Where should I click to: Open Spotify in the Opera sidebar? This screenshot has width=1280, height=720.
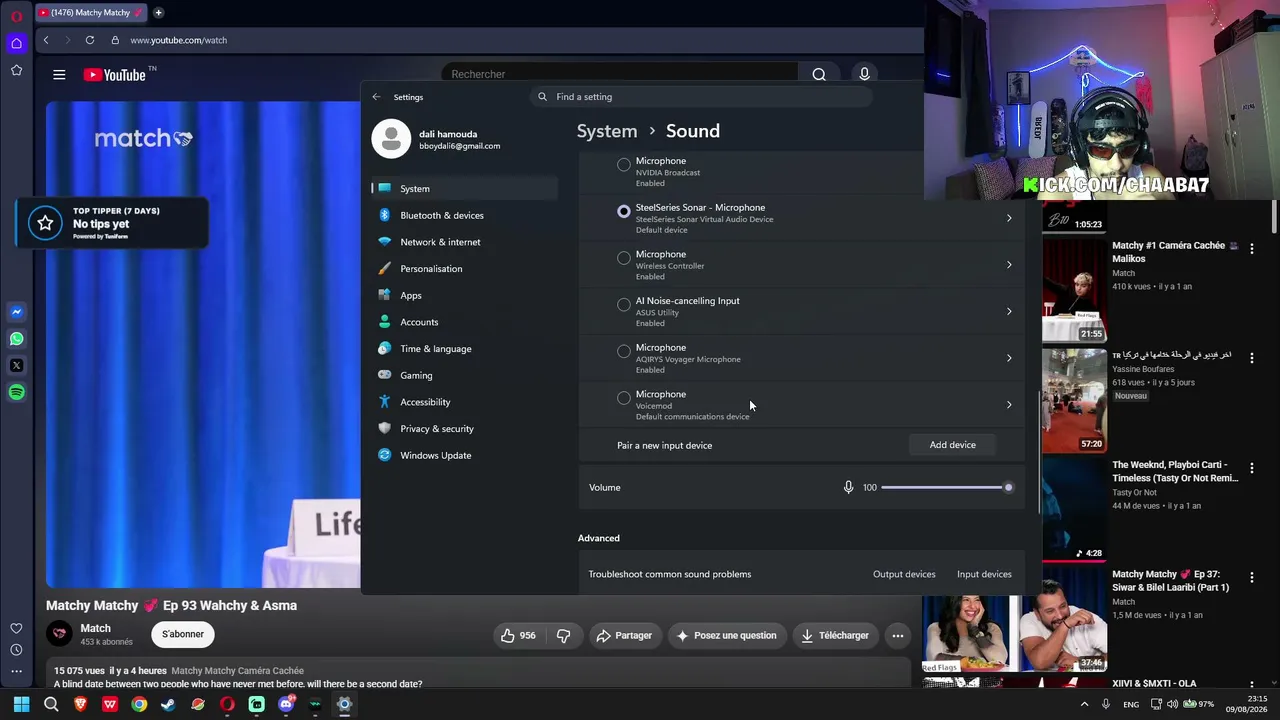16,392
